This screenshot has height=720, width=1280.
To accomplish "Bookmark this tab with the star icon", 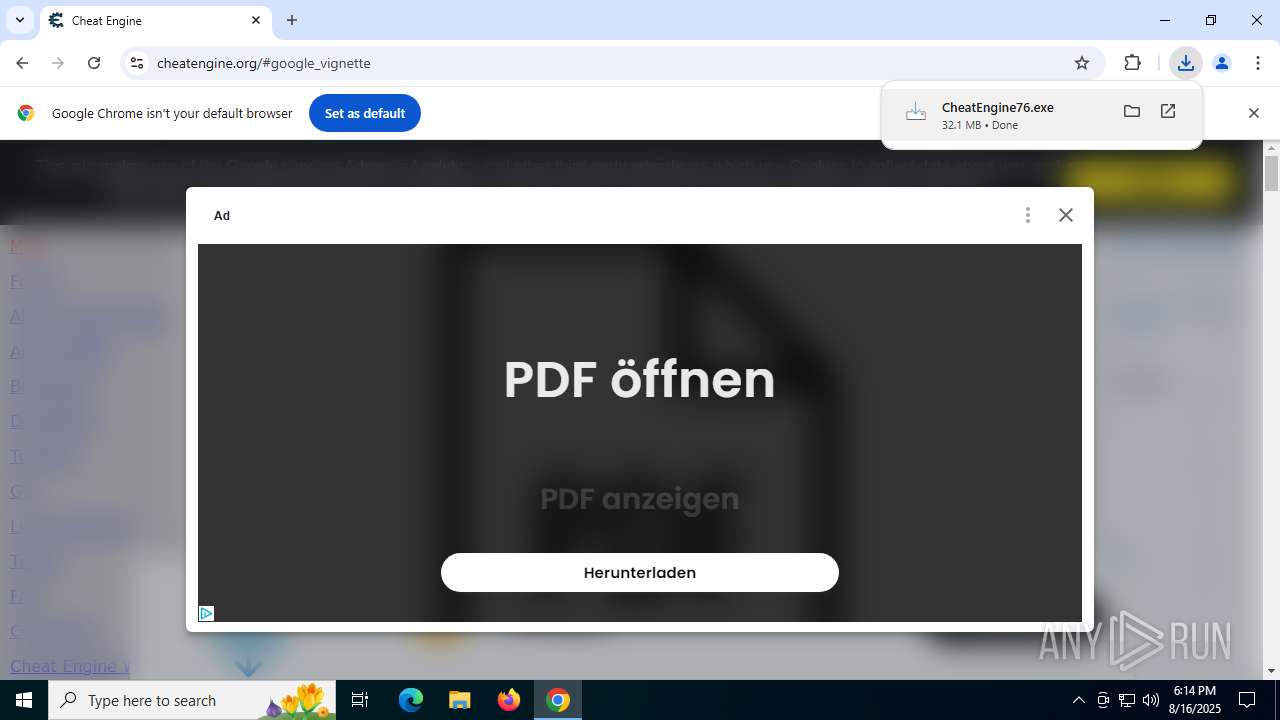I will (x=1082, y=63).
